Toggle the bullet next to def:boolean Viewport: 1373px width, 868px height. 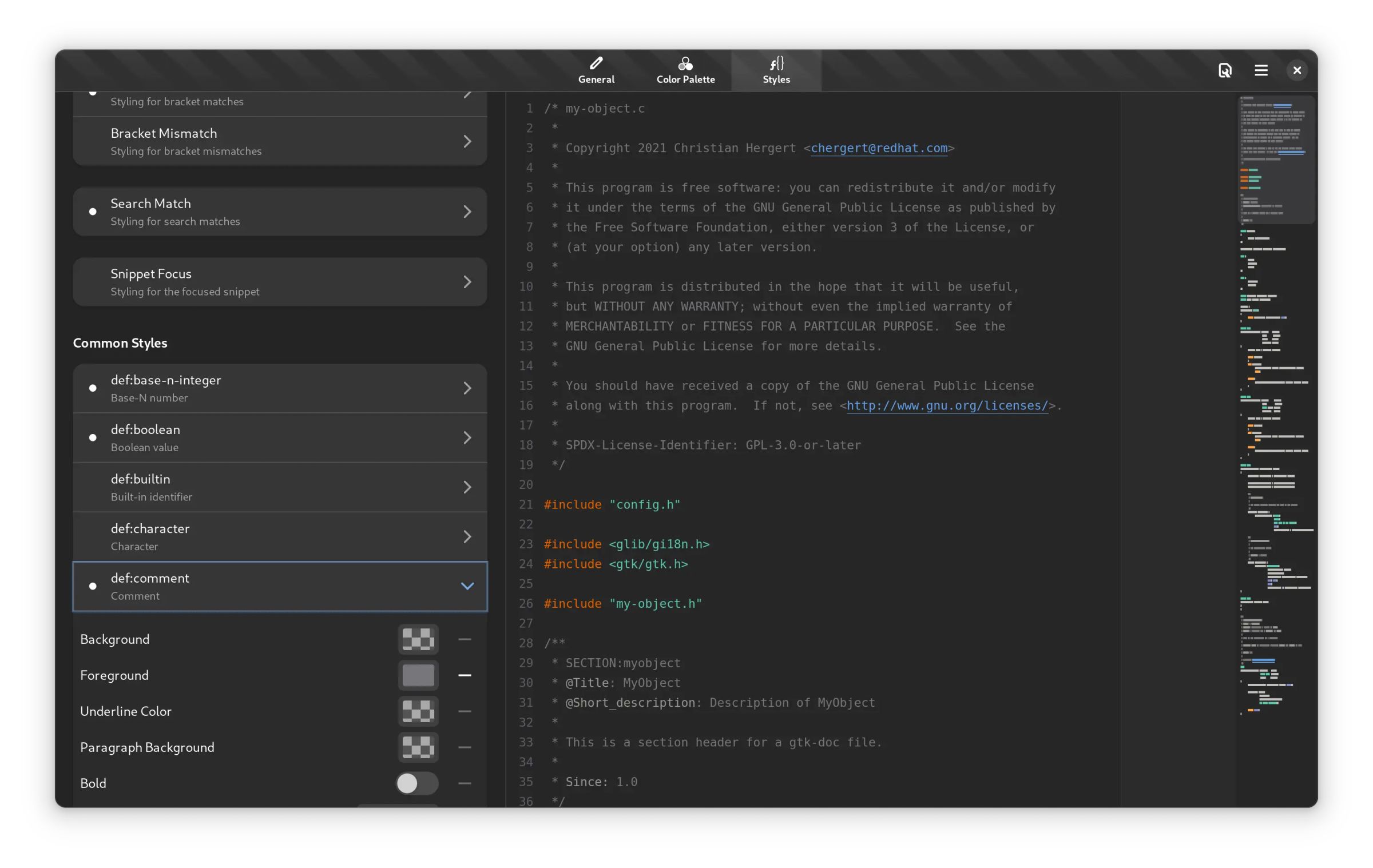tap(93, 437)
